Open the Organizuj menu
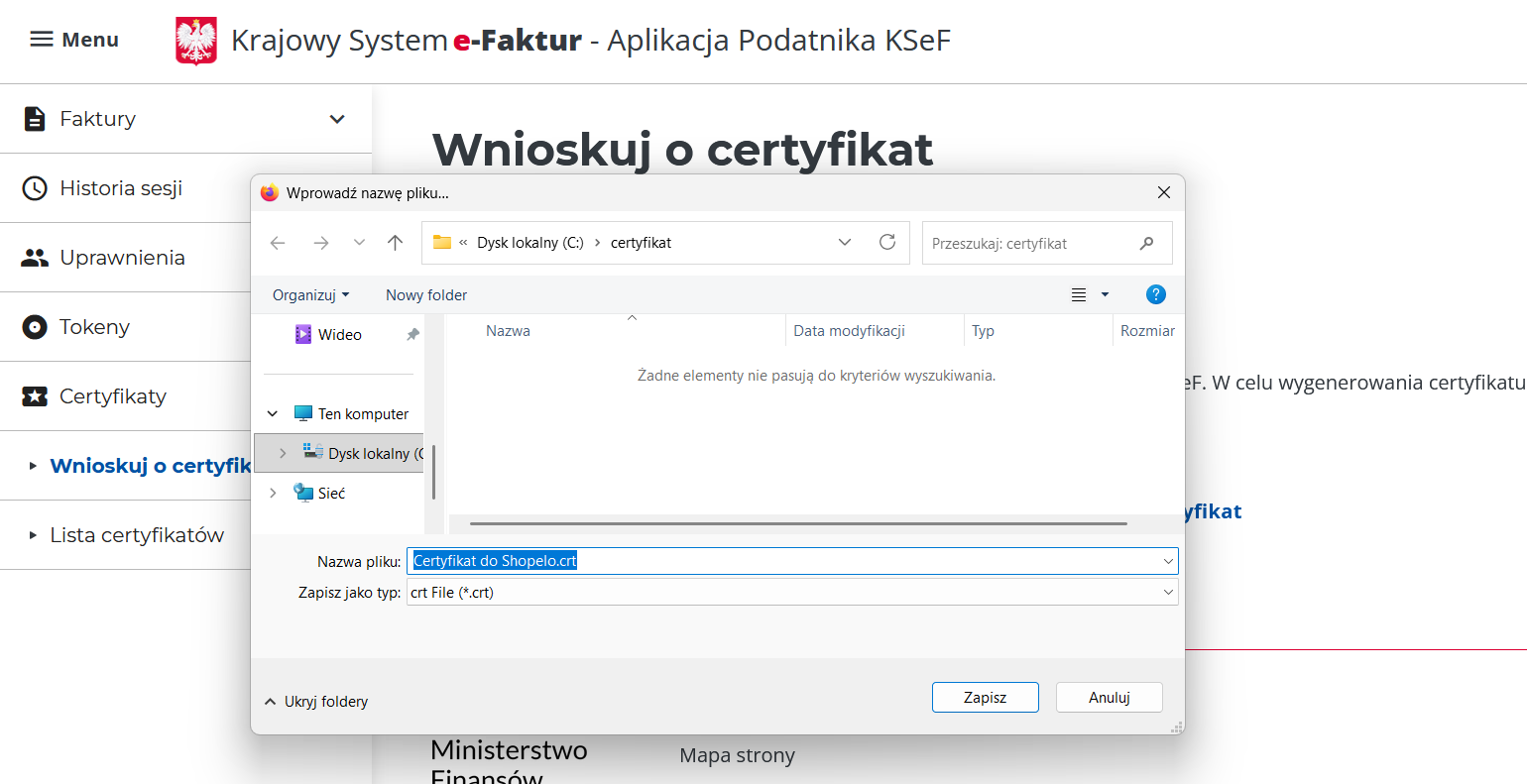Image resolution: width=1527 pixels, height=784 pixels. (x=310, y=295)
